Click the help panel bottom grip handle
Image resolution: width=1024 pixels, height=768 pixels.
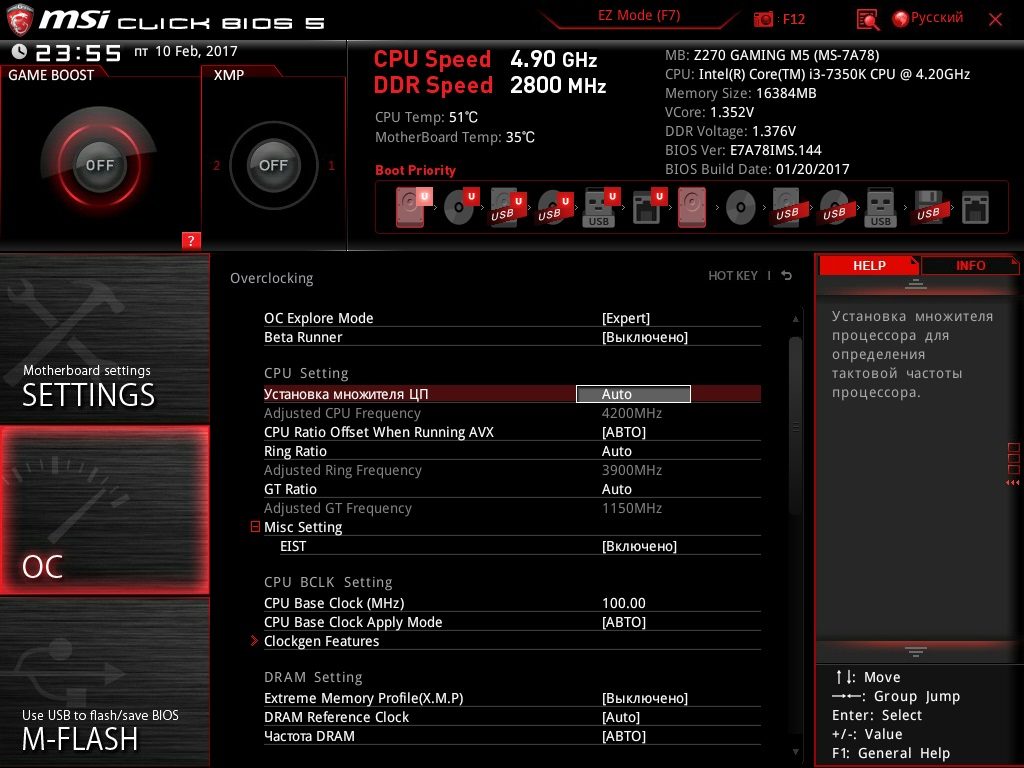(916, 652)
